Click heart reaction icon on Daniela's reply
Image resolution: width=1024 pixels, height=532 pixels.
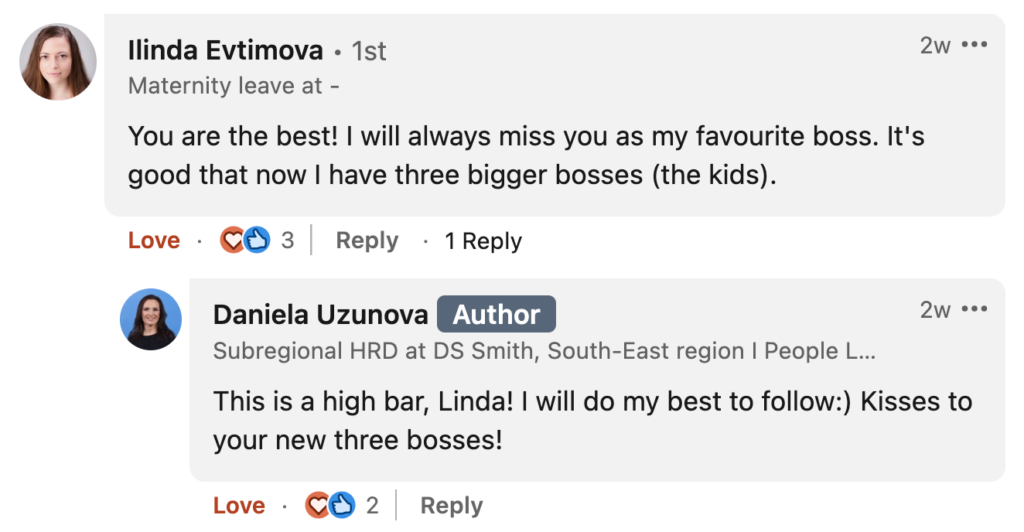(318, 506)
